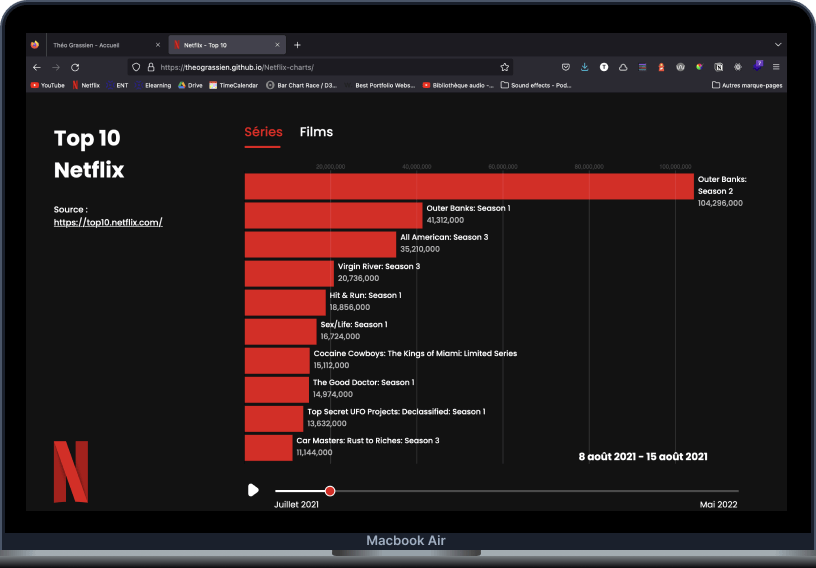This screenshot has height=568, width=816.
Task: Go back to previous page
Action: point(36,67)
